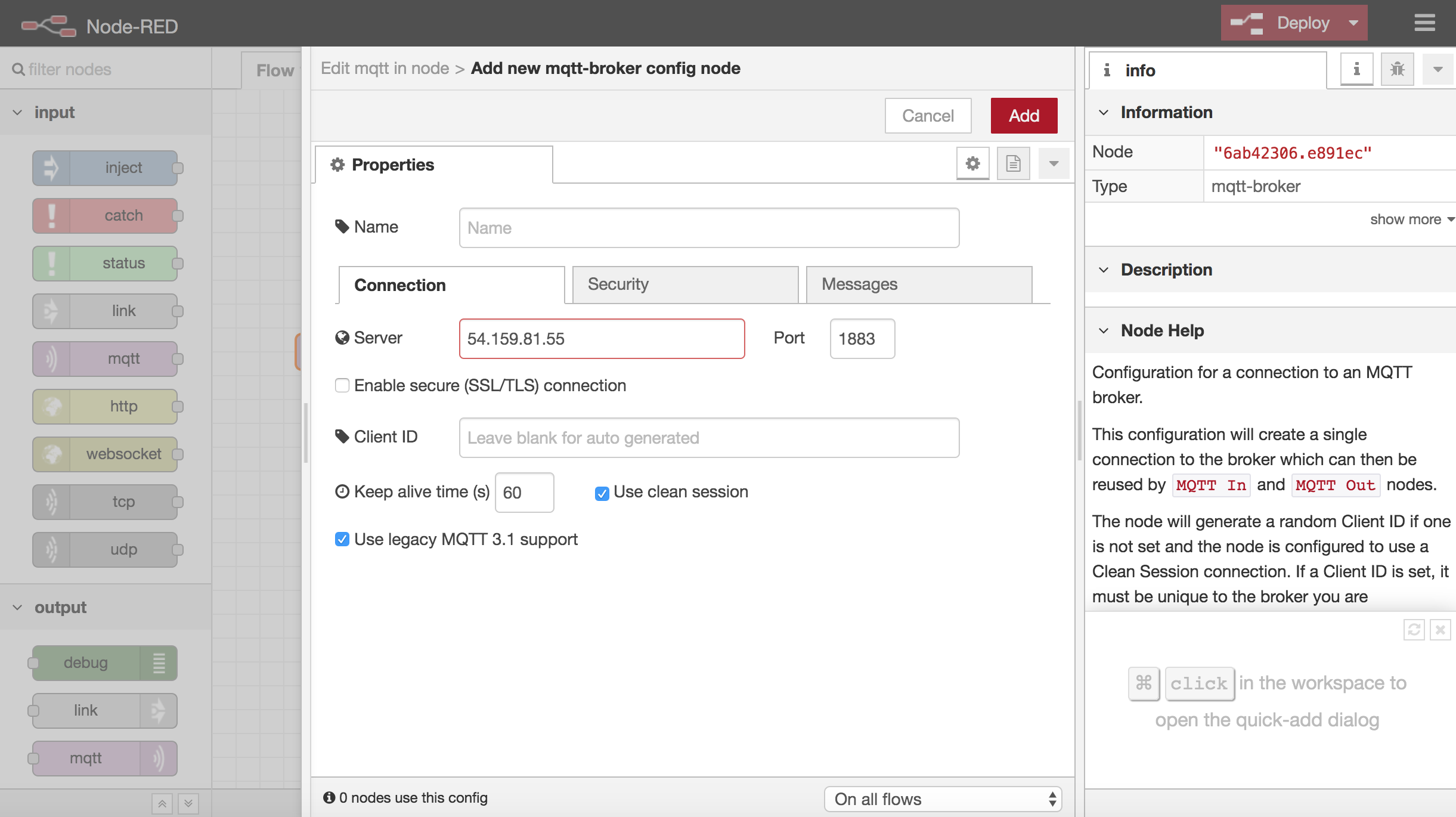The width and height of the screenshot is (1456, 817).
Task: Switch to the Messages tab
Action: (x=919, y=284)
